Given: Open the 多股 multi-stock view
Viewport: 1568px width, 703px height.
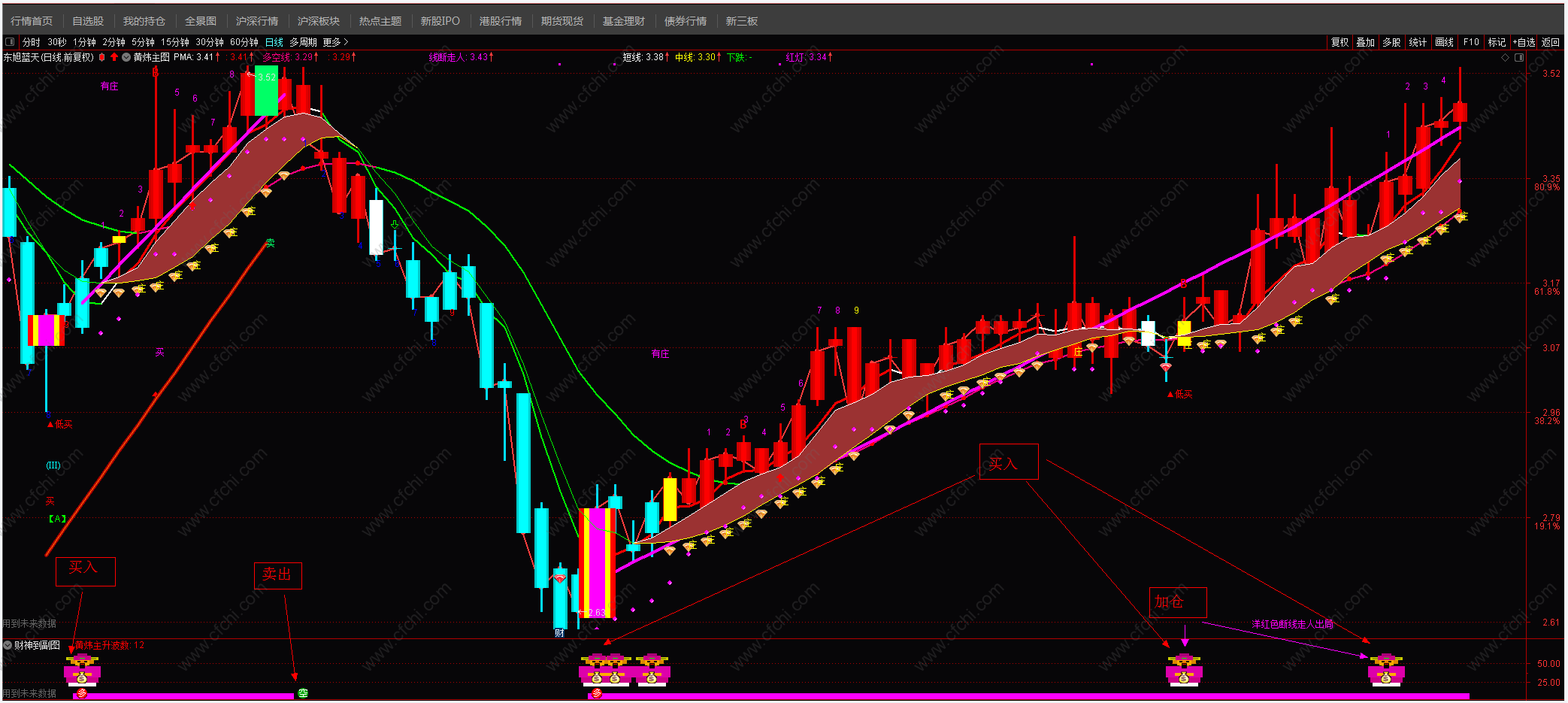Looking at the screenshot, I should point(1392,42).
